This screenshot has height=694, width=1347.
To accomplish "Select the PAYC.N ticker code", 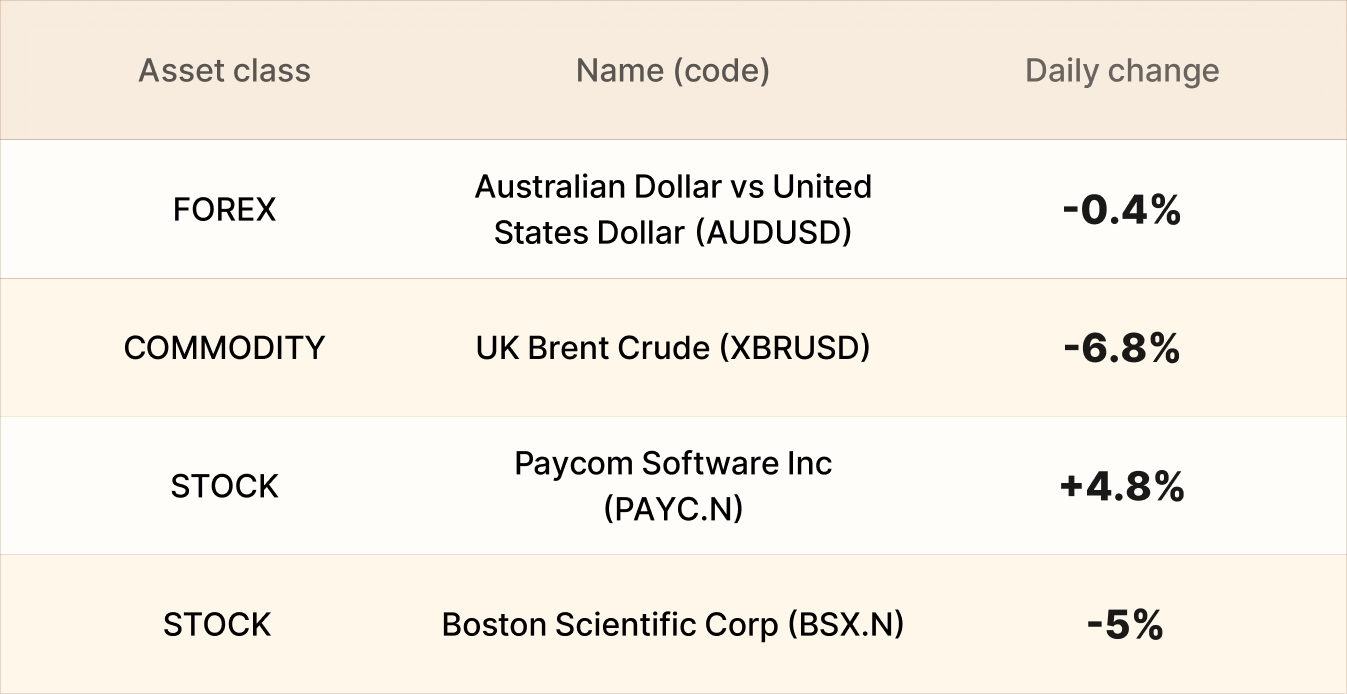I will [673, 509].
